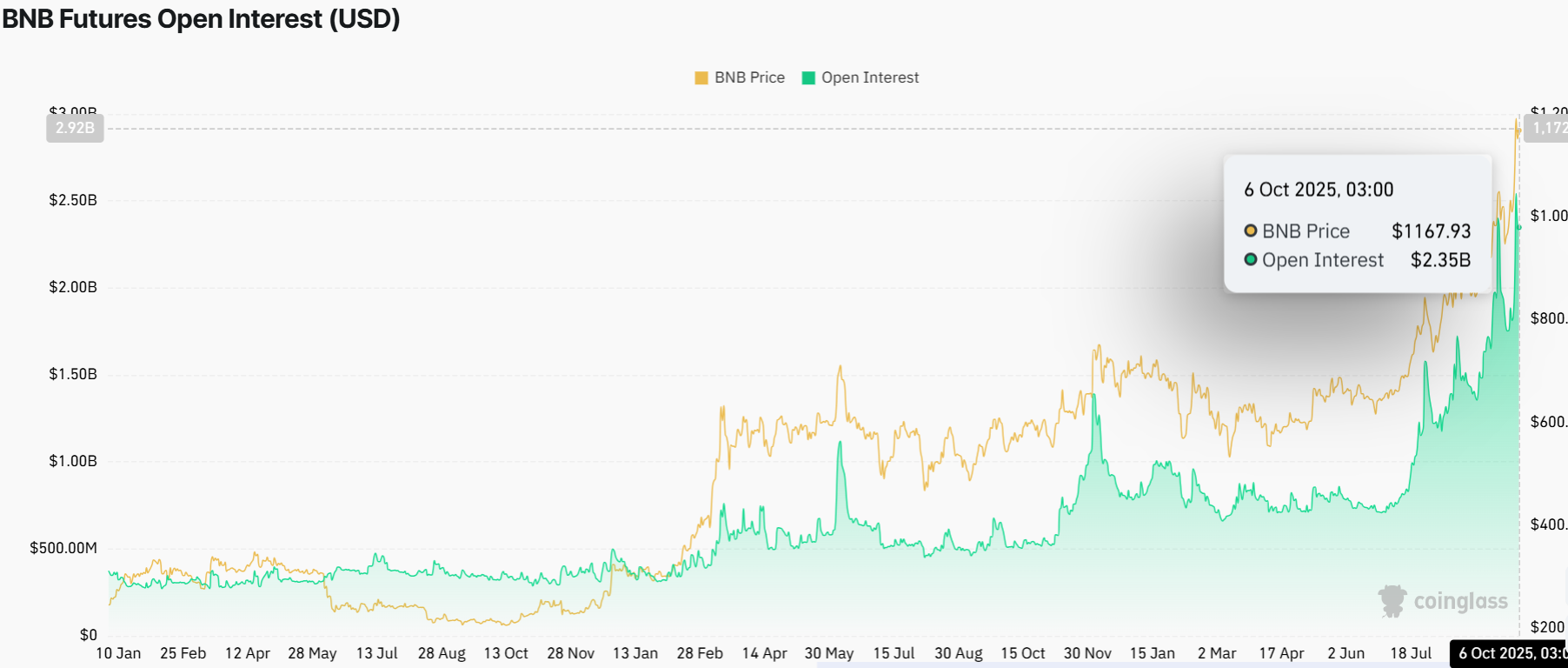Click the yellow BNB Price tooltip dot
Screen dimensions: 1568x668
1251,230
